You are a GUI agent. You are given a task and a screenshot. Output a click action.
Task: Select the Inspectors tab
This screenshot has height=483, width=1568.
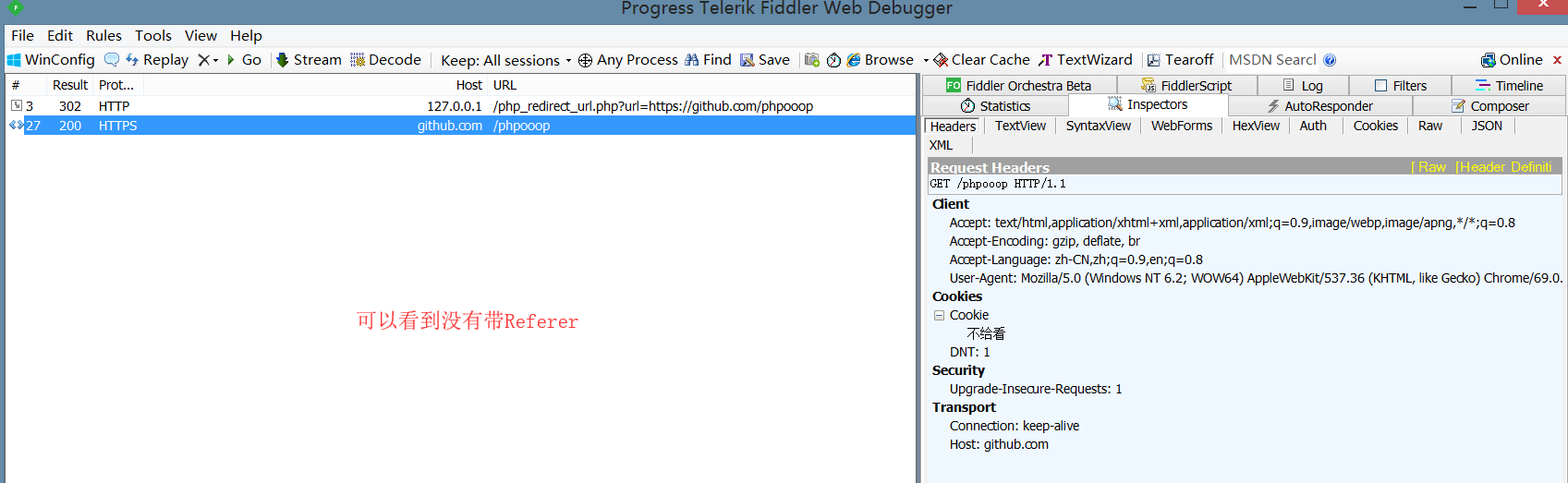click(1149, 105)
